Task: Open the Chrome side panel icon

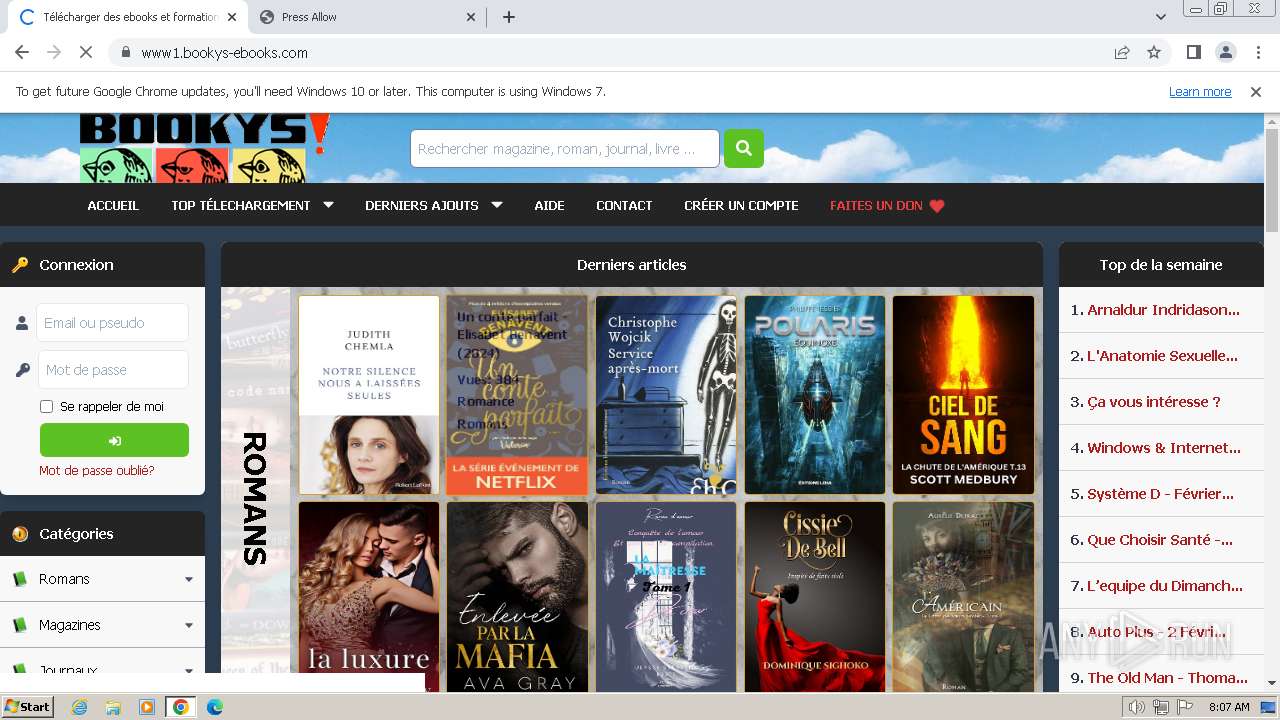Action: click(x=1193, y=52)
